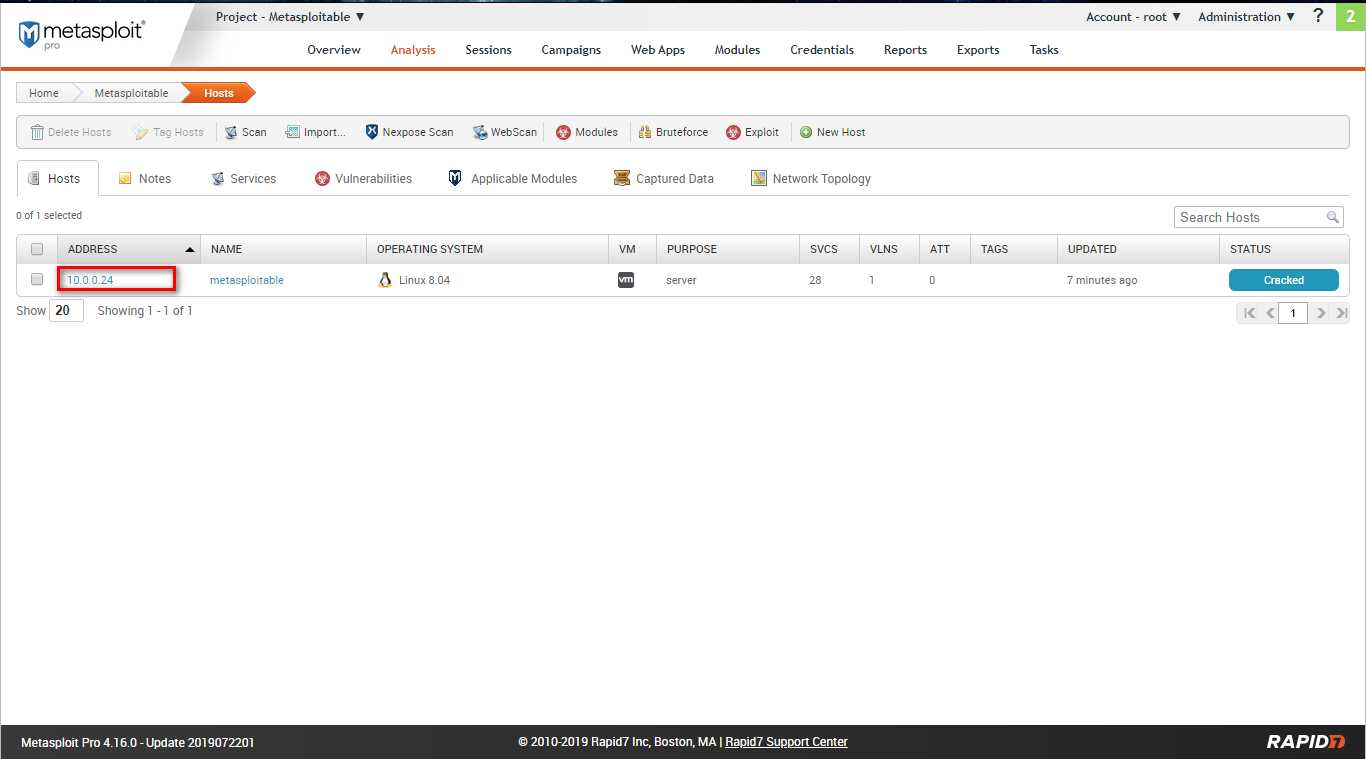Open the Sessions menu
Viewport: 1366px width, 759px height.
[488, 50]
